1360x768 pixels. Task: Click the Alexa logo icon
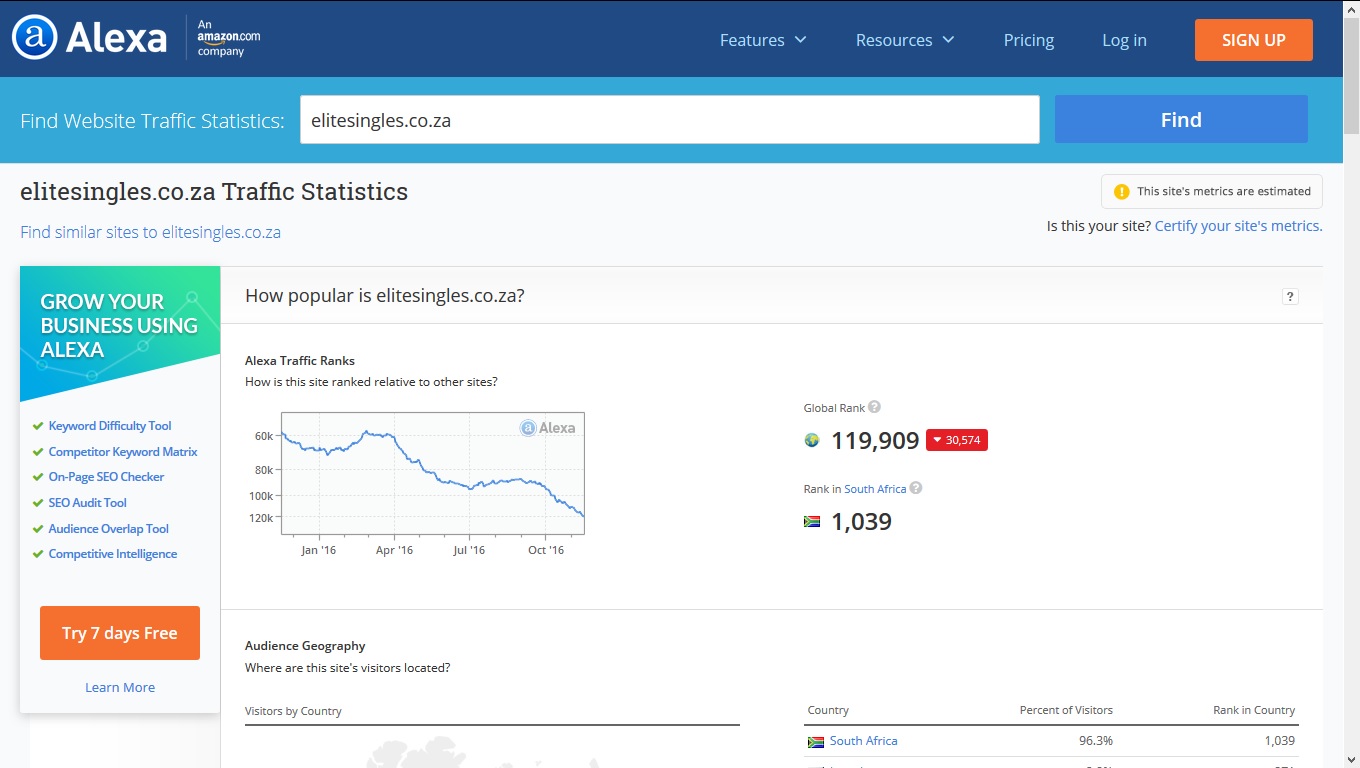point(35,38)
